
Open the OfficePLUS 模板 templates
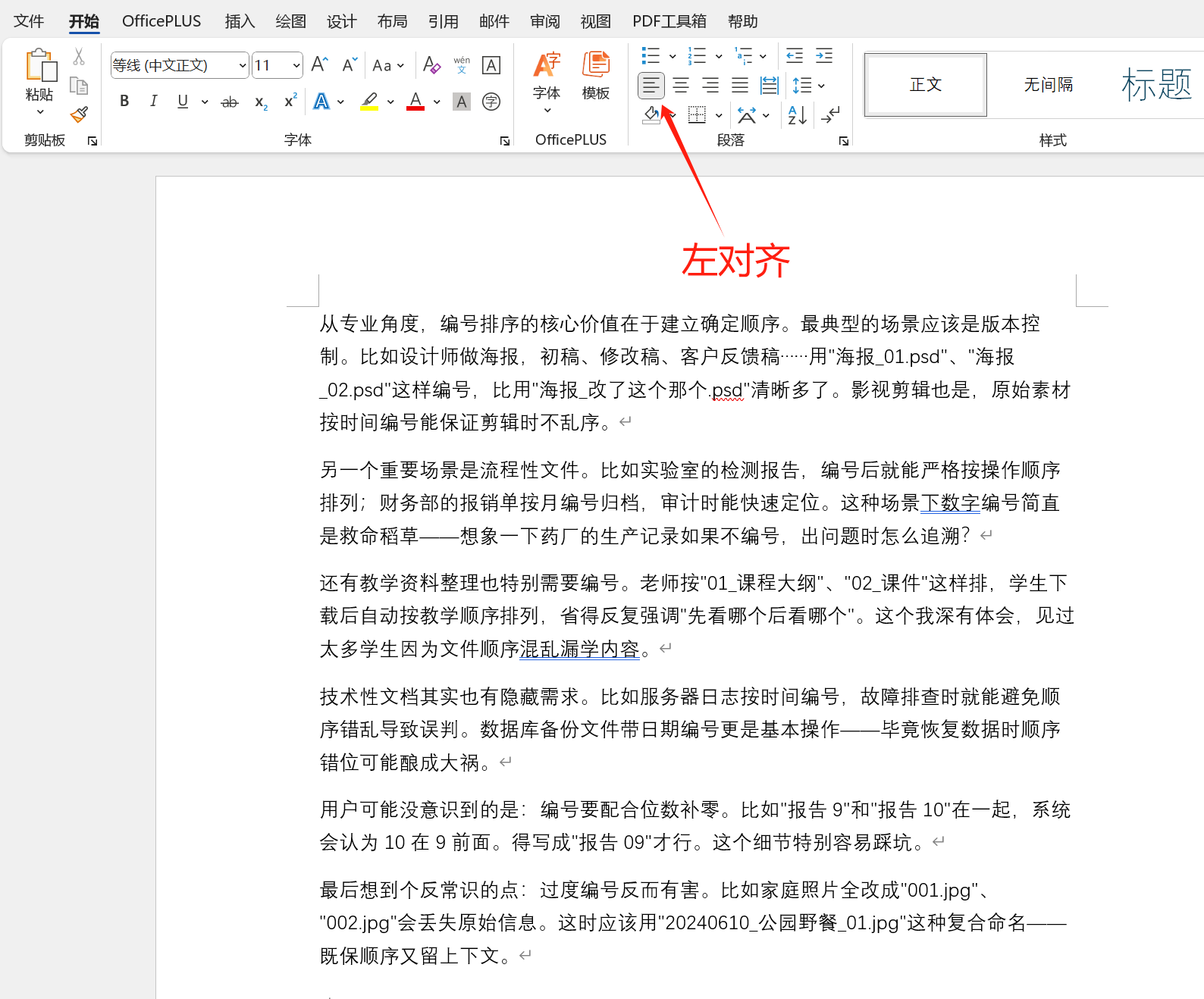coord(596,76)
